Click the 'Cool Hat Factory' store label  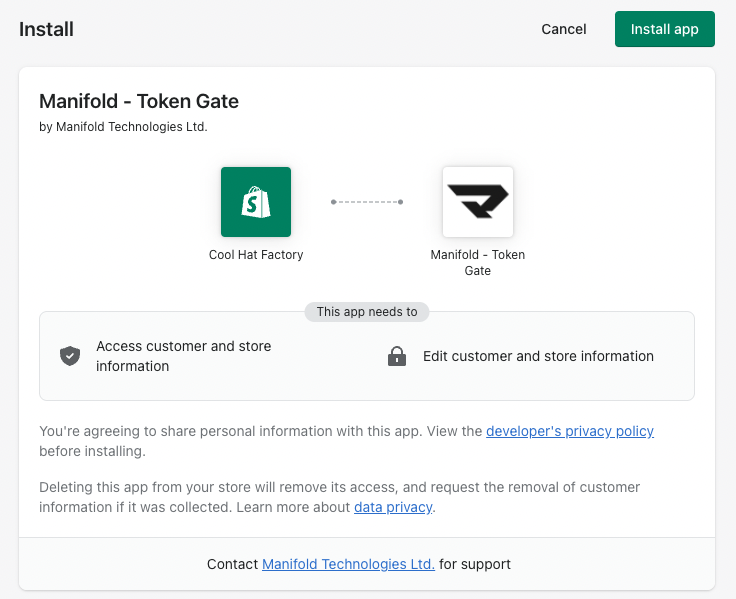(x=256, y=255)
